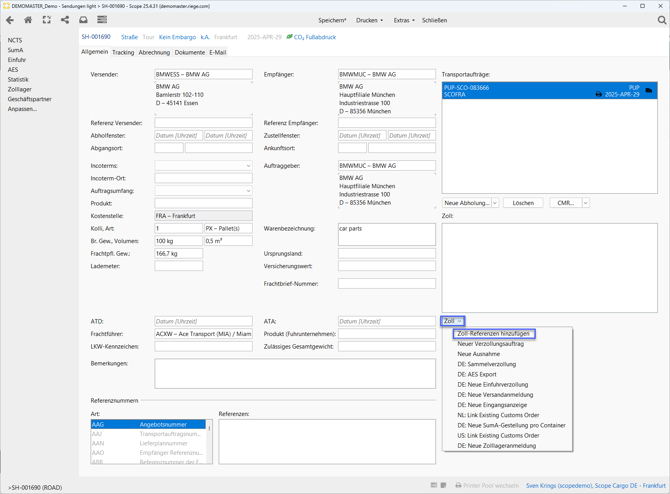Open Einfuhr in the left sidebar
Viewport: 670px width, 494px height.
pos(17,60)
